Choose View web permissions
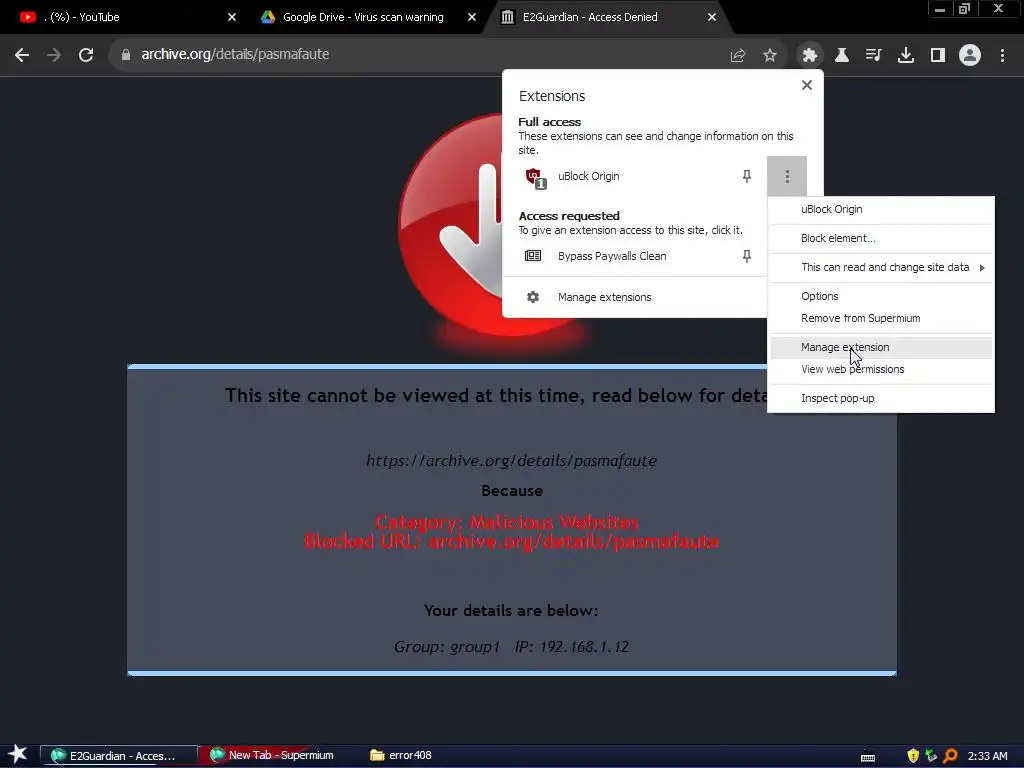Screen dimensions: 1024x768 [881, 369]
